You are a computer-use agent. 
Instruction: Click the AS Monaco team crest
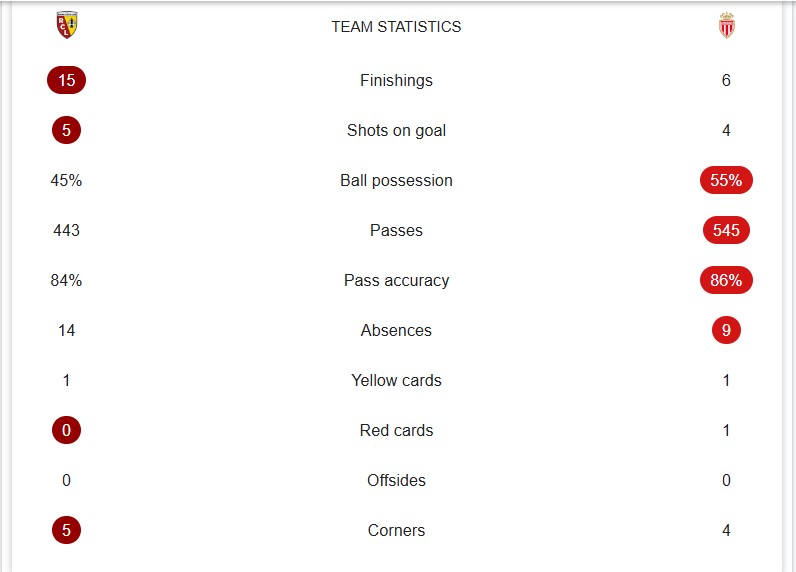(726, 25)
